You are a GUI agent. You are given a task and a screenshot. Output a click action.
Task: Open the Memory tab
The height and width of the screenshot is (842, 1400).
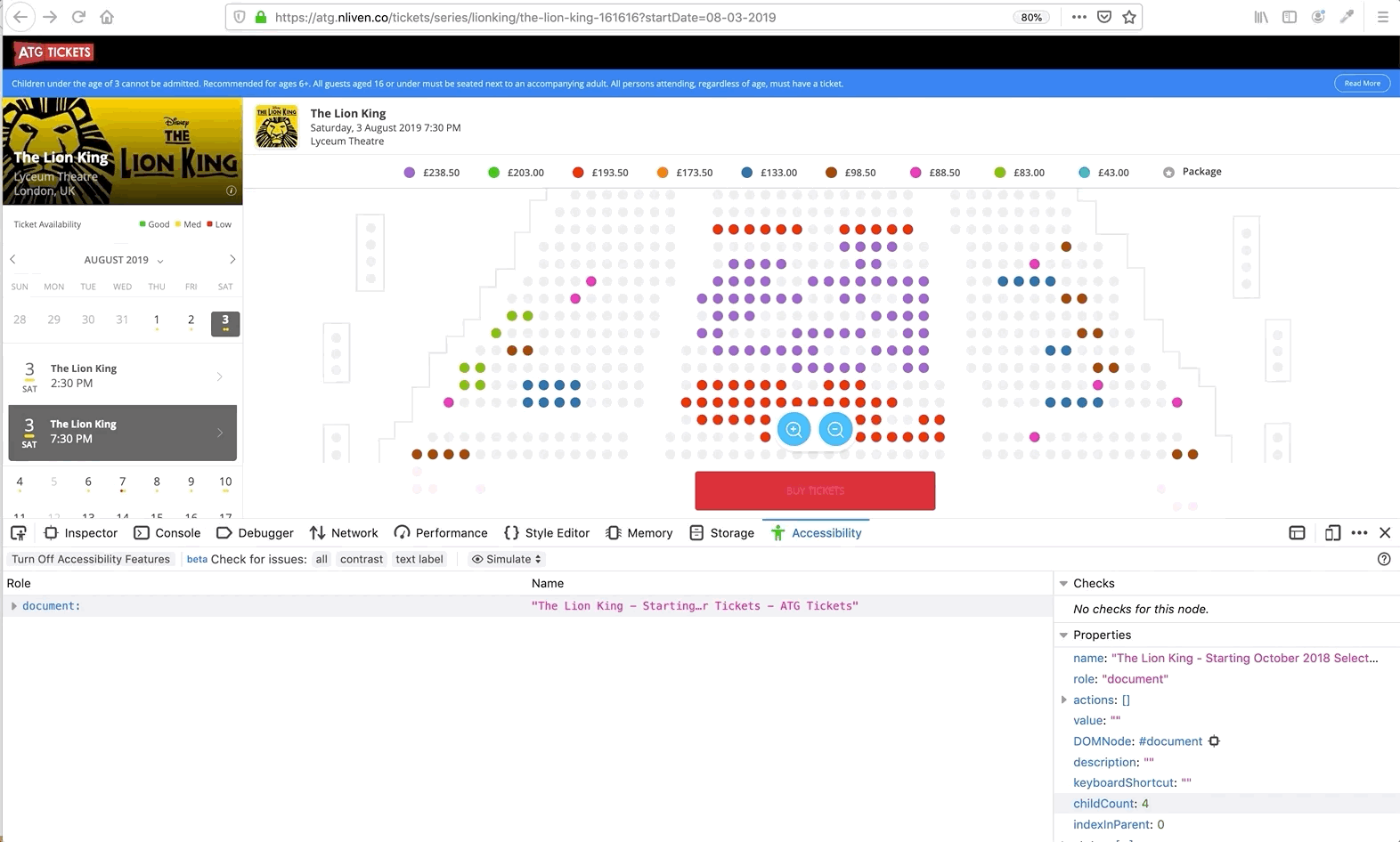(639, 533)
